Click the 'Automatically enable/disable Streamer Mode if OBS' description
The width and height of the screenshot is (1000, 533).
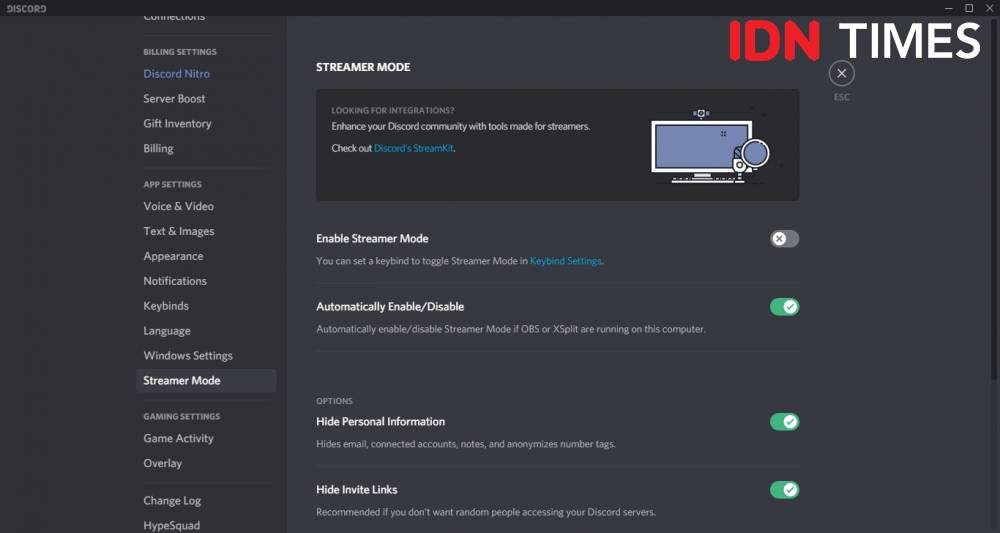[x=511, y=330]
